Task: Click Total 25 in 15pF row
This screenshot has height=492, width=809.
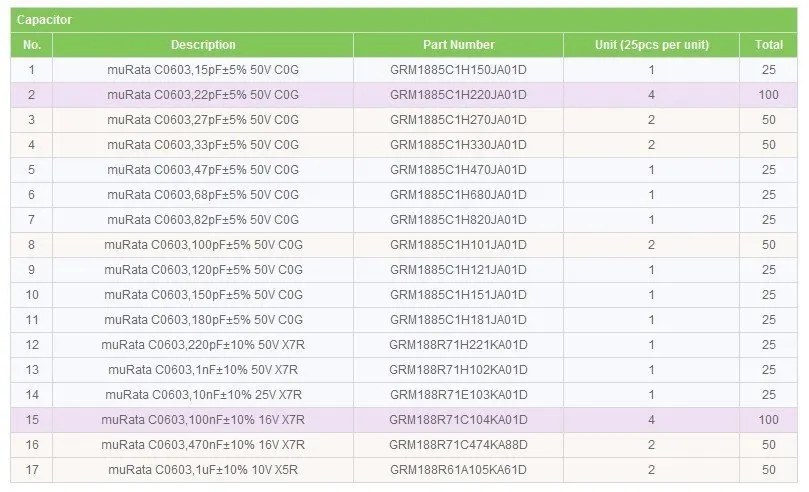Action: [x=768, y=70]
